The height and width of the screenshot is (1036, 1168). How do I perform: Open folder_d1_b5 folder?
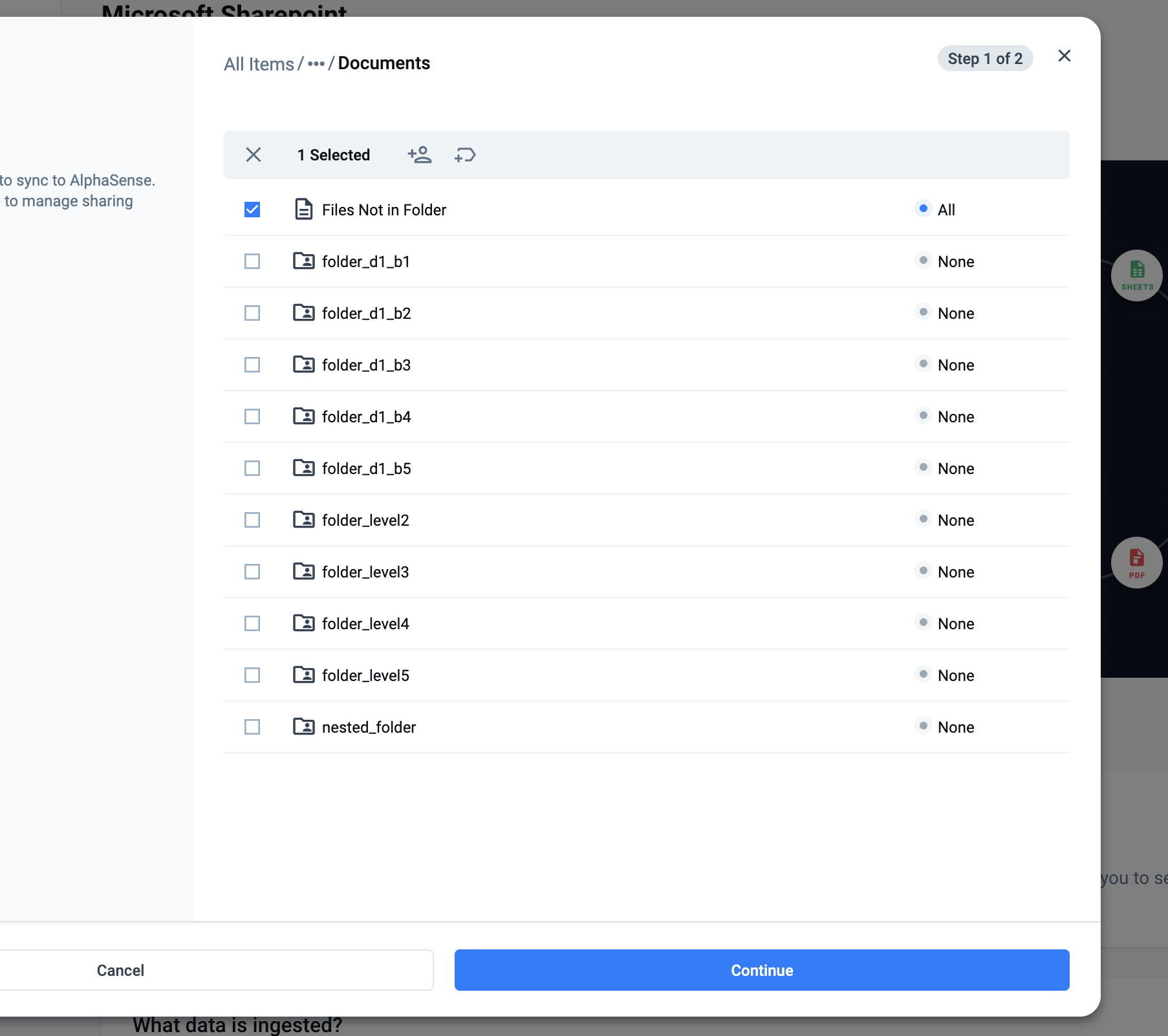click(x=366, y=468)
